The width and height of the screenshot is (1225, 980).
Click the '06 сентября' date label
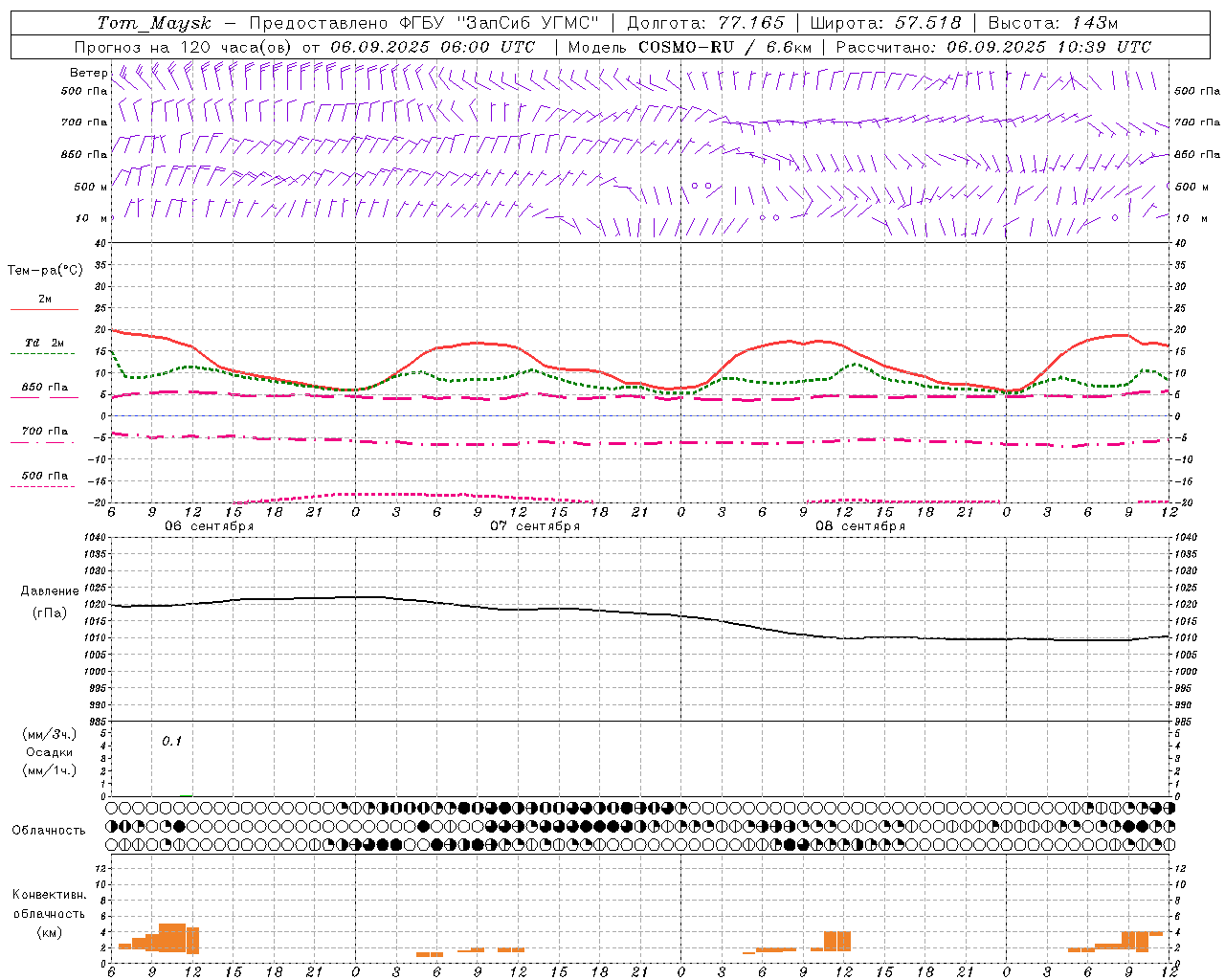210,526
